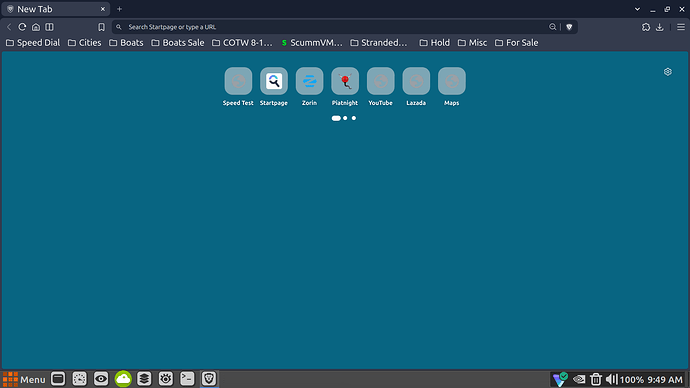
Task: Bookmark this page icon
Action: pyautogui.click(x=101, y=27)
